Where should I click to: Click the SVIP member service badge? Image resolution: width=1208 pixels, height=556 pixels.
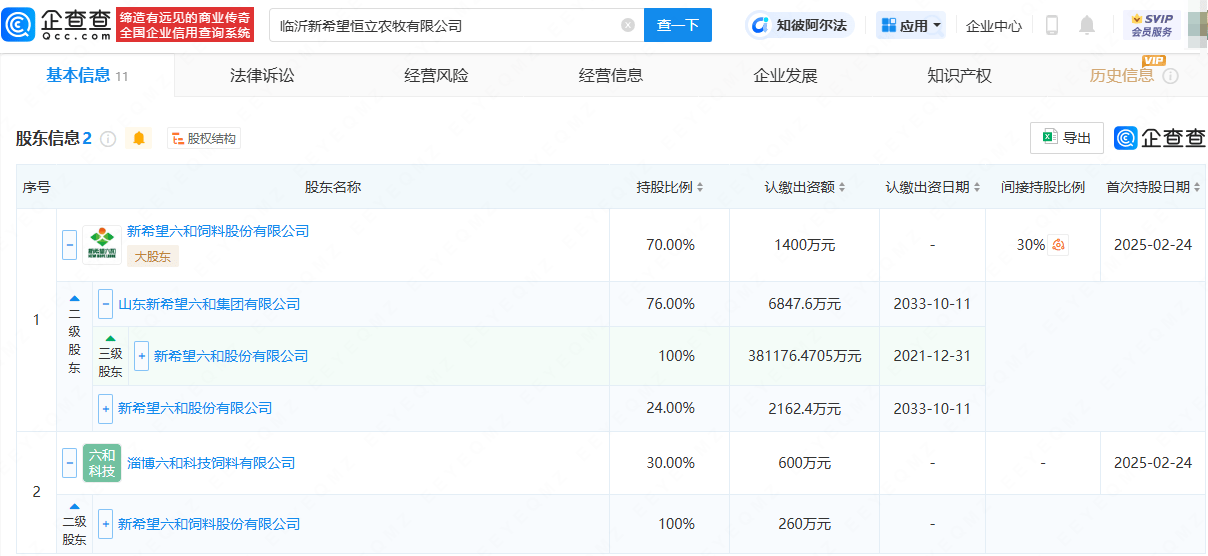[x=1152, y=25]
